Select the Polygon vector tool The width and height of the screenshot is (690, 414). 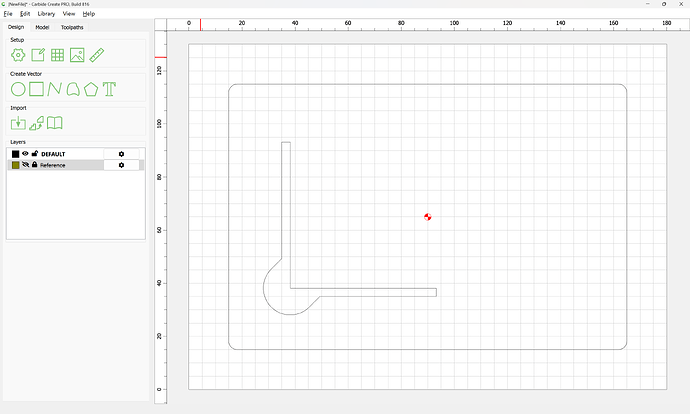coord(91,89)
